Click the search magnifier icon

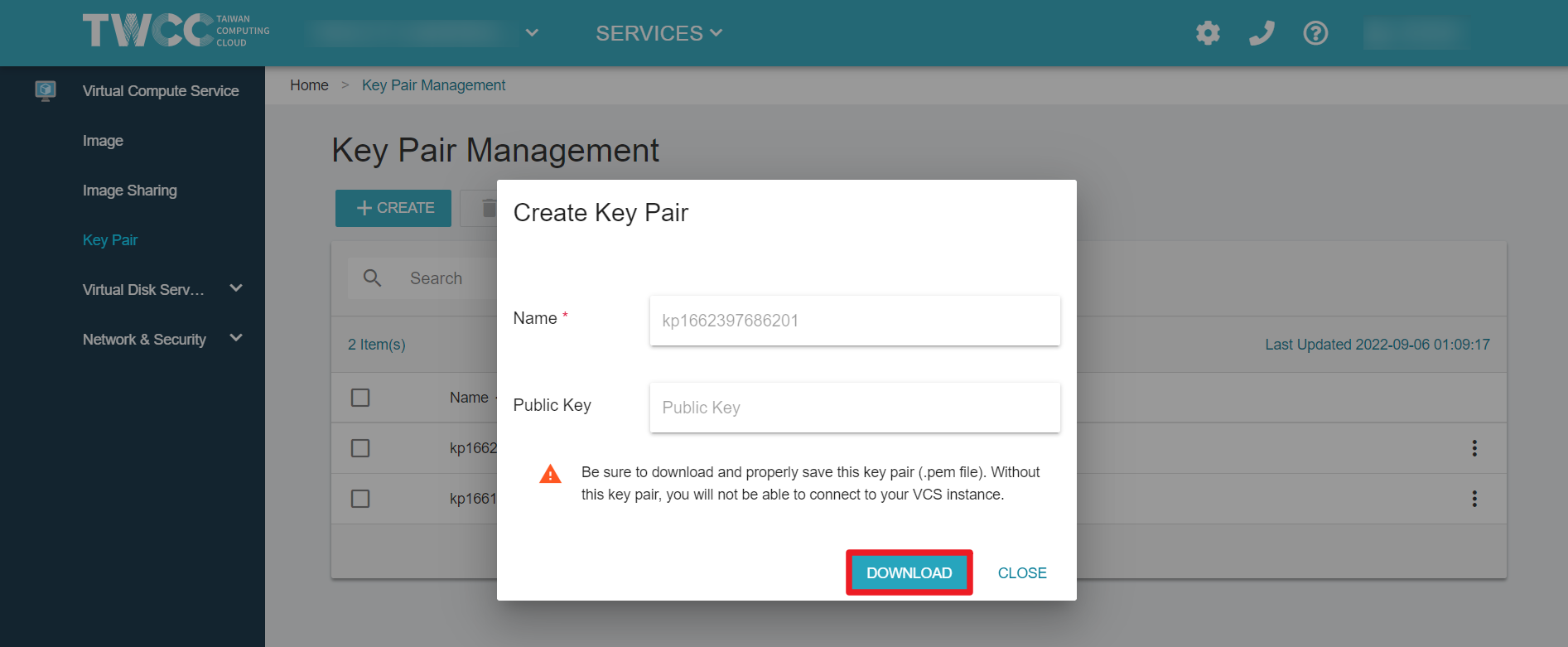point(373,278)
